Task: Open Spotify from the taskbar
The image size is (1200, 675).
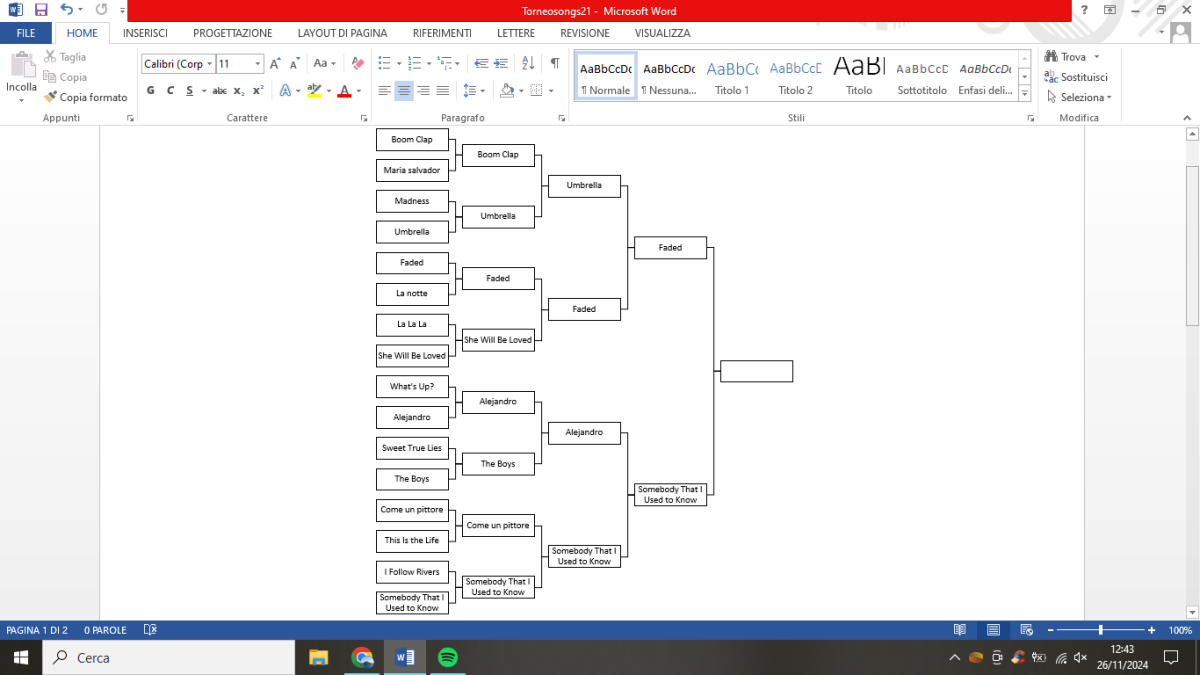Action: point(448,657)
